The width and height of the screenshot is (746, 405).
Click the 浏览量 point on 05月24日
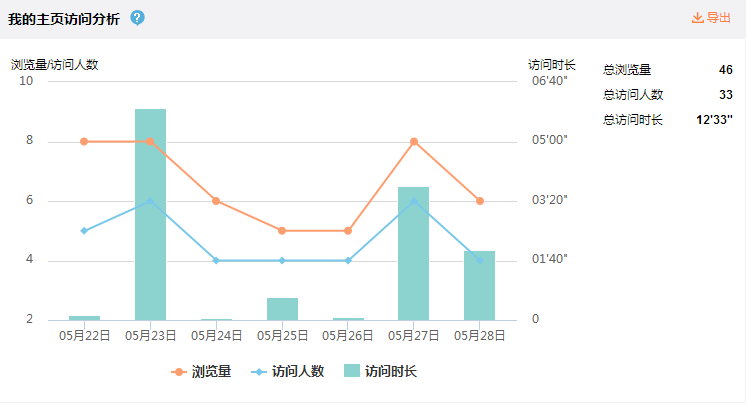point(216,201)
